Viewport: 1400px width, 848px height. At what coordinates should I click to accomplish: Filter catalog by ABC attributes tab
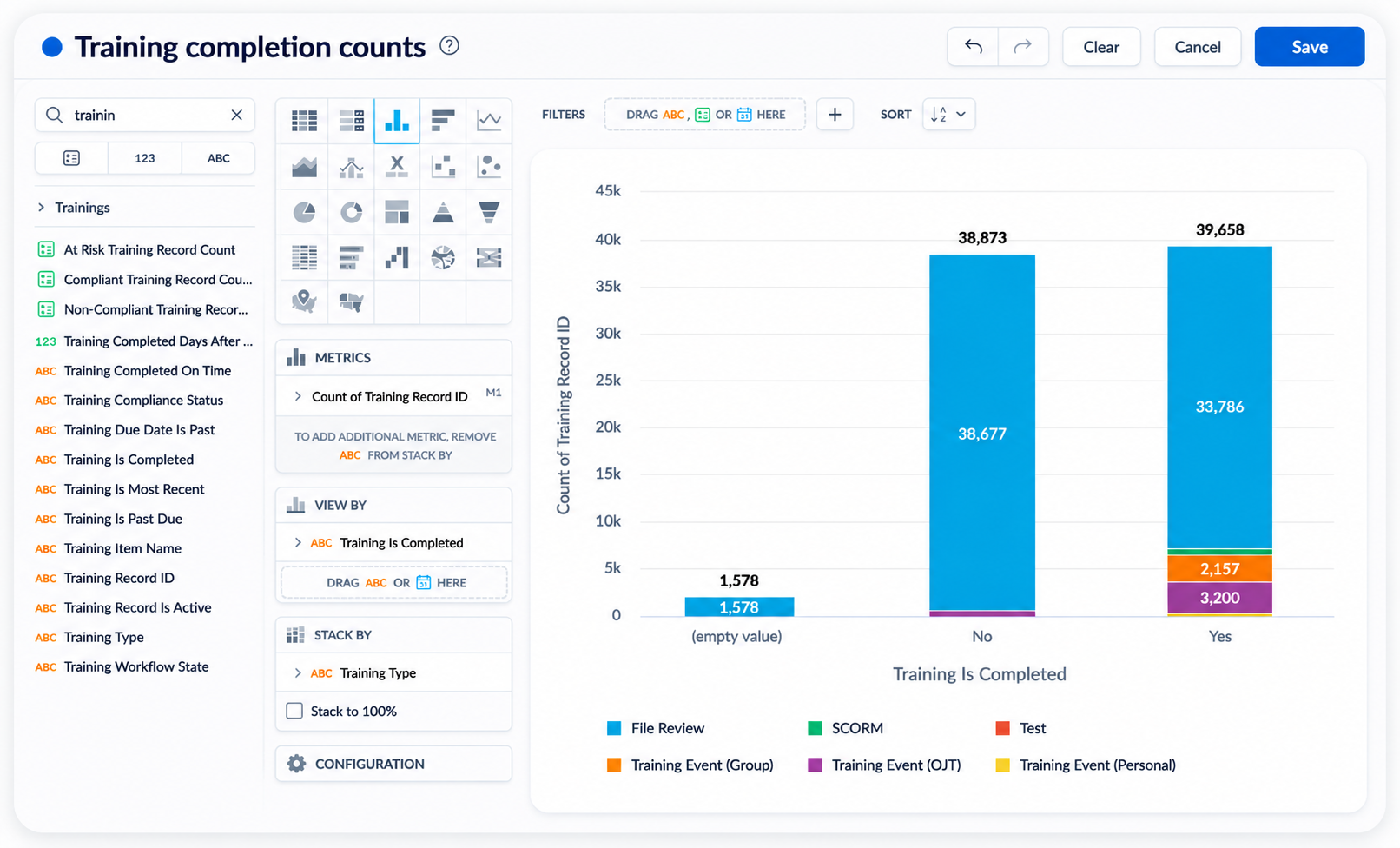219,158
